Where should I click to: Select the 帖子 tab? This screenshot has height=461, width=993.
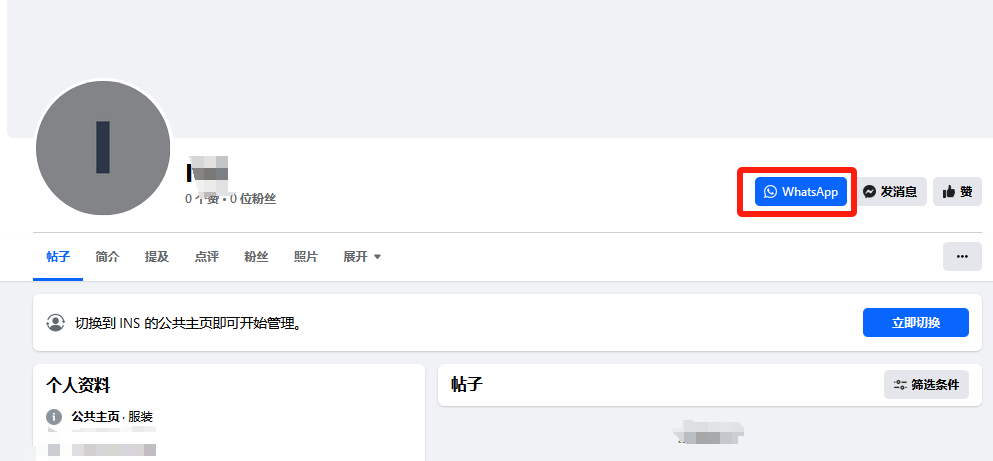point(58,256)
